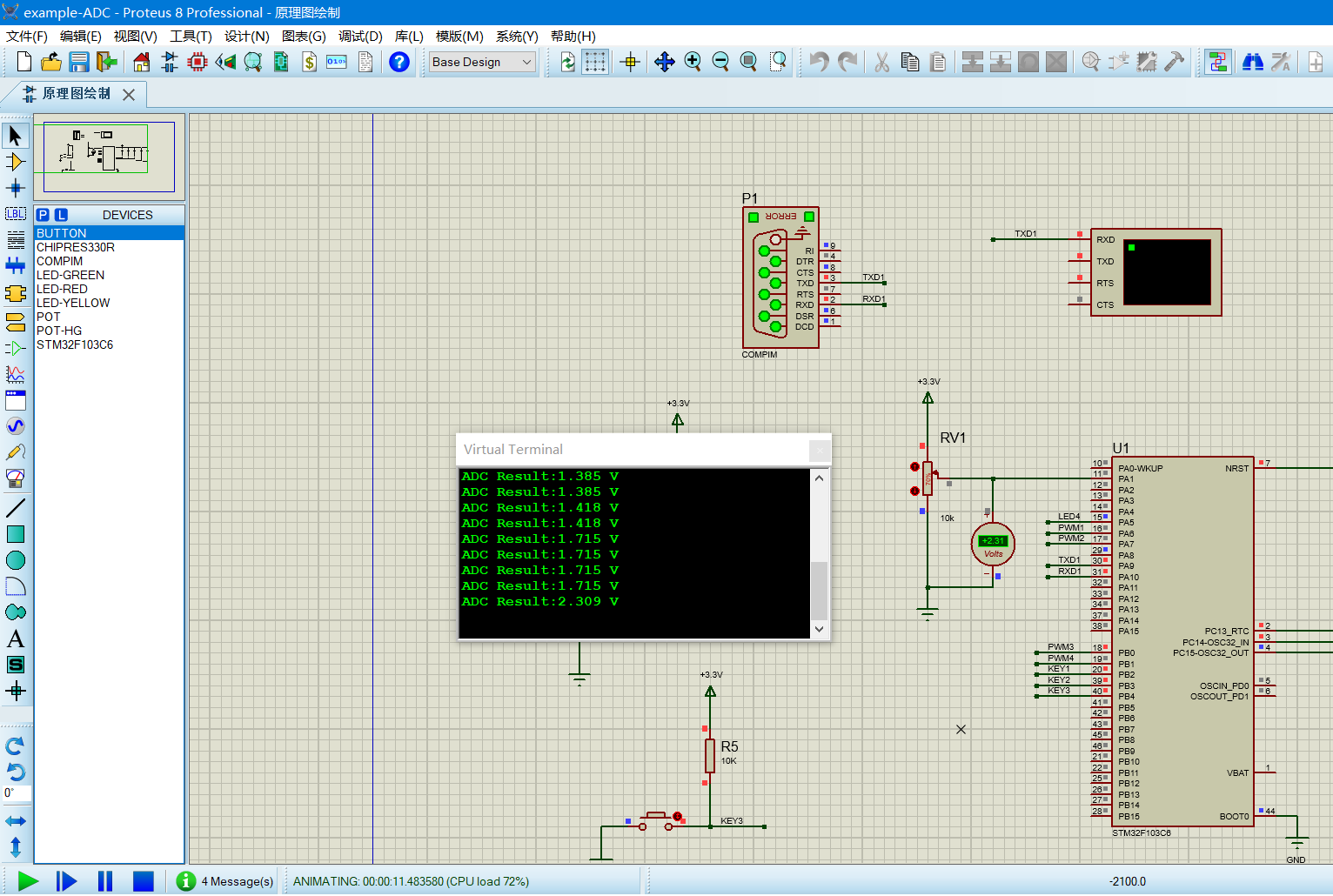Open the 编辑(E) menu
Viewport: 1333px width, 896px height.
coord(81,37)
